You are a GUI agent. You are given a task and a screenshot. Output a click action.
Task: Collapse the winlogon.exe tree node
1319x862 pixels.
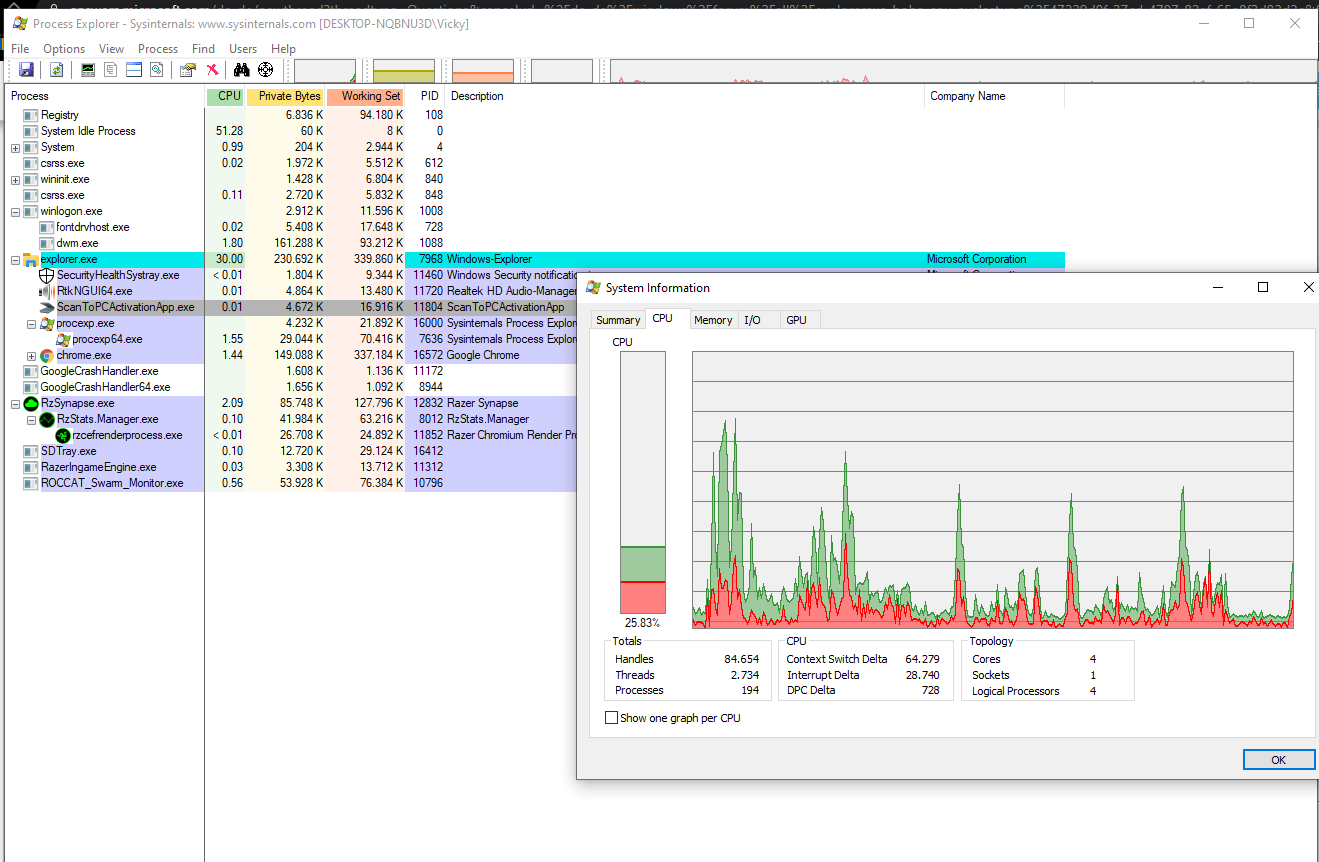(15, 212)
